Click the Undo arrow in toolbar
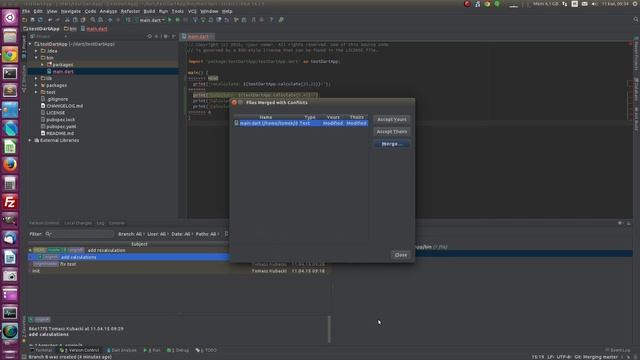The width and height of the screenshot is (640, 360). 50,20
